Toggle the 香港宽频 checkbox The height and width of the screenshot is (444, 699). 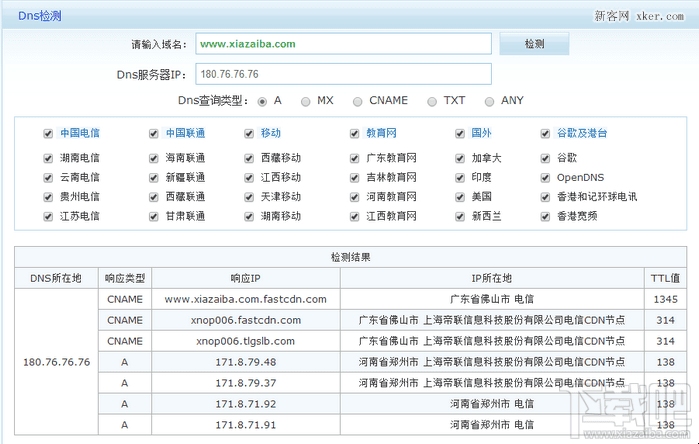pyautogui.click(x=545, y=216)
